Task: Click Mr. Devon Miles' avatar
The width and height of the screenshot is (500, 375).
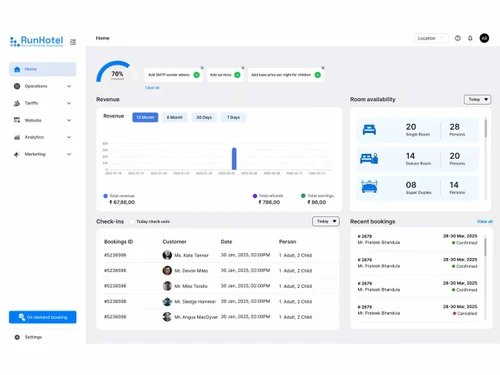Action: coord(167,270)
